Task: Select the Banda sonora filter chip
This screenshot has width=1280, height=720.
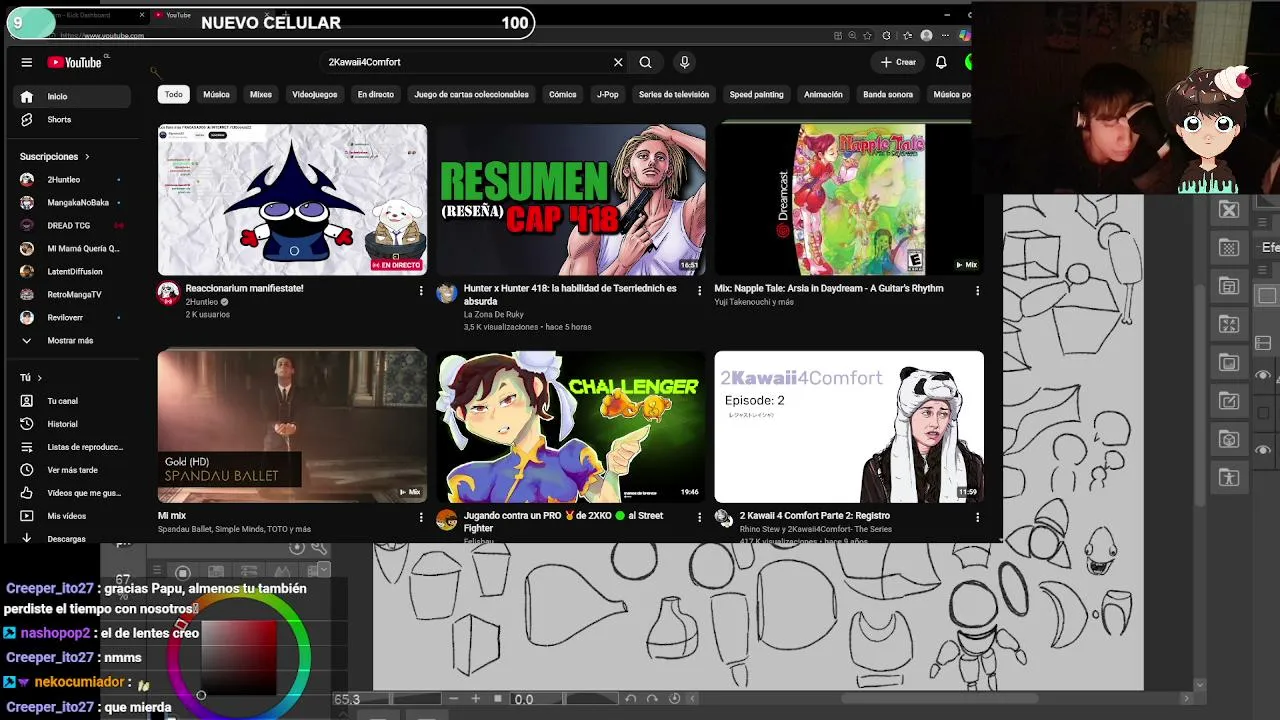Action: click(x=888, y=94)
